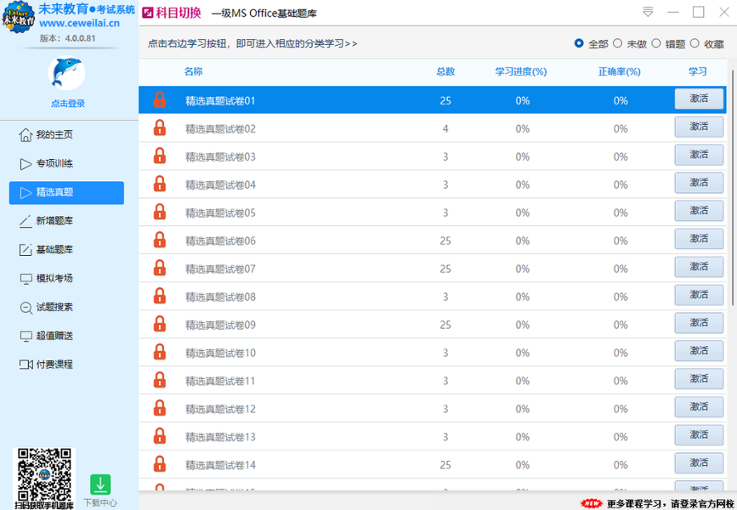Viewport: 737px width, 510px height.
Task: Open the 下载中心 download icon
Action: click(x=100, y=485)
